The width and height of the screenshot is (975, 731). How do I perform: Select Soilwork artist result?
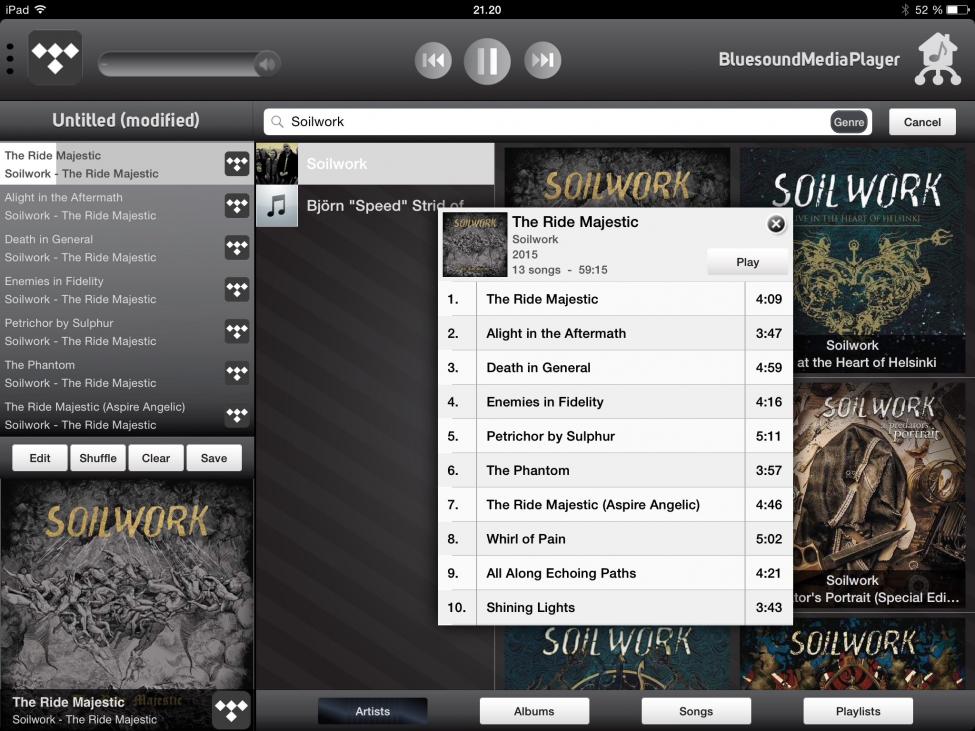(x=376, y=163)
